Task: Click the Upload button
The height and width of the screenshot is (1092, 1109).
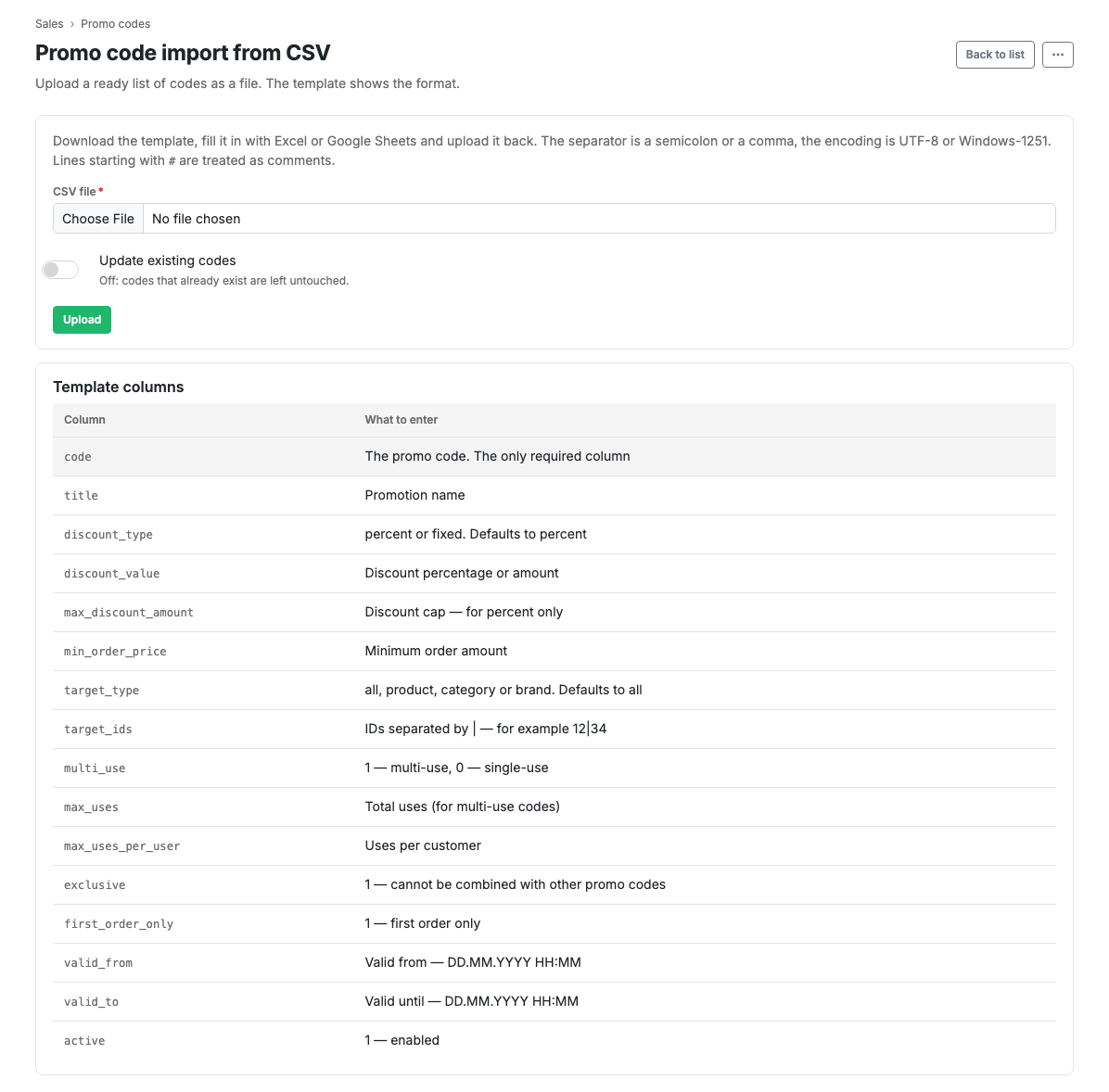Action: point(82,320)
